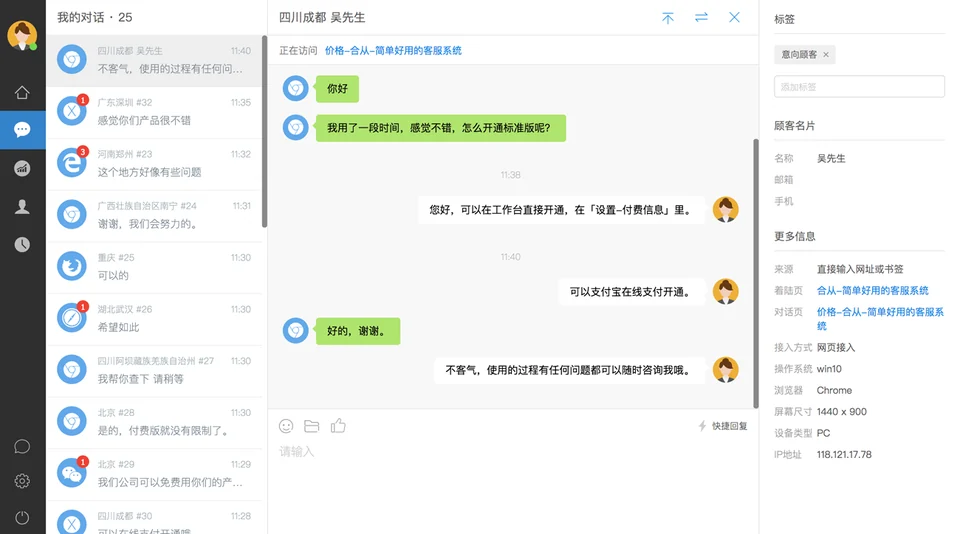Click the 添加标签 input field

[x=859, y=86]
